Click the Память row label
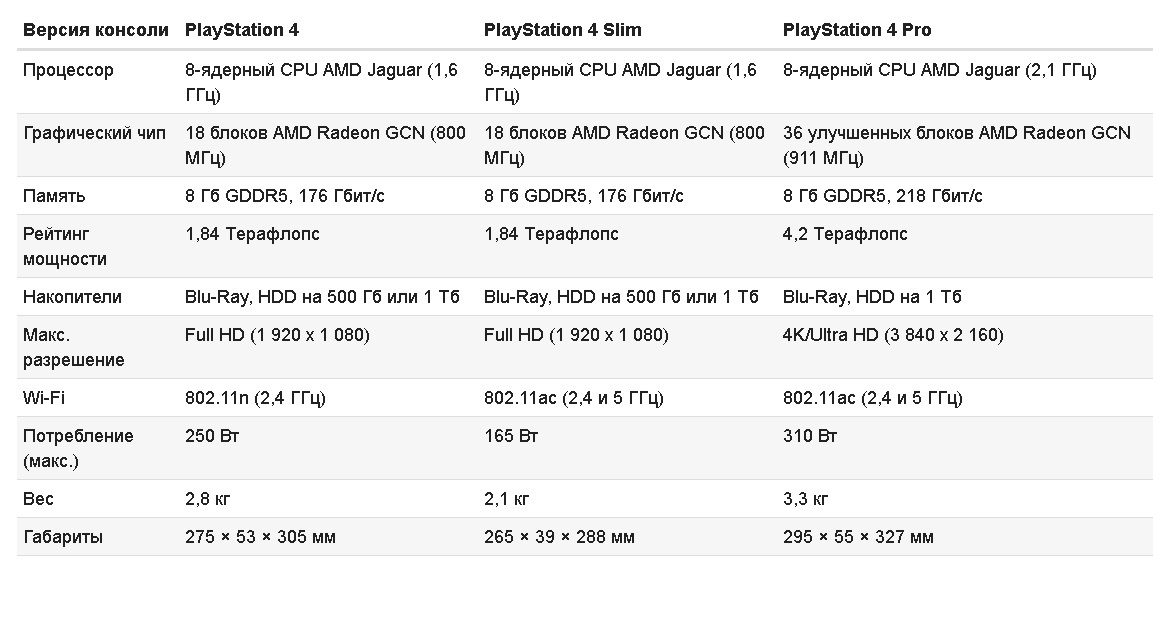The image size is (1153, 617). (x=54, y=196)
